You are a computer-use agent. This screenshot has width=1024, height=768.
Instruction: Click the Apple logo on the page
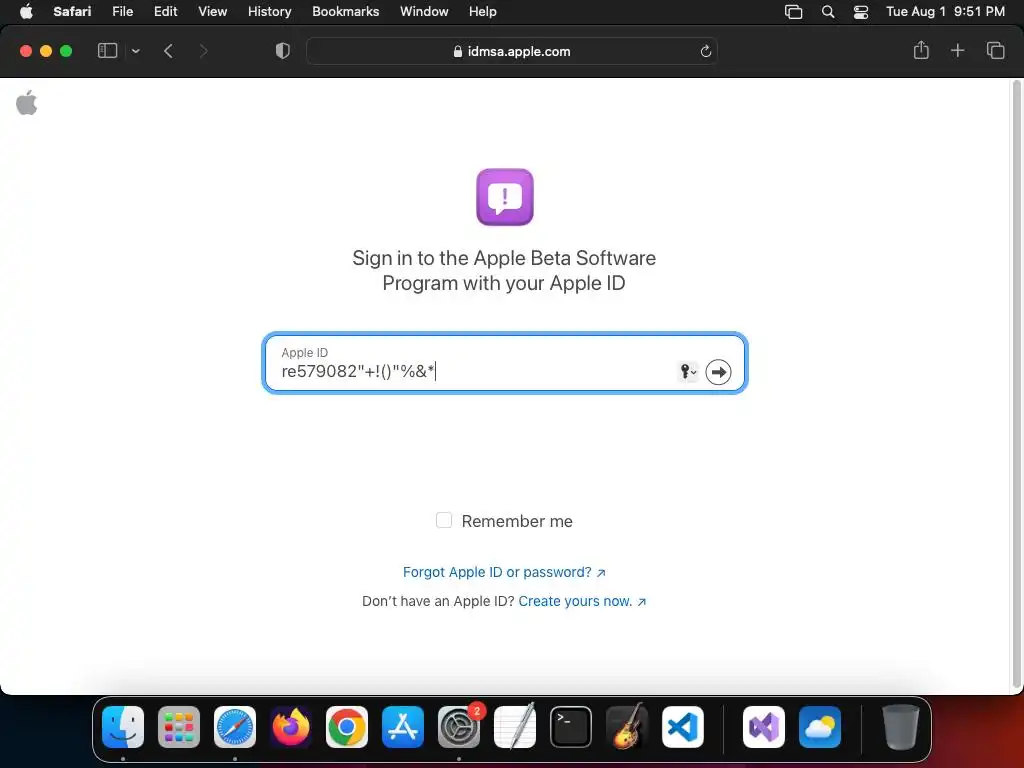(27, 103)
